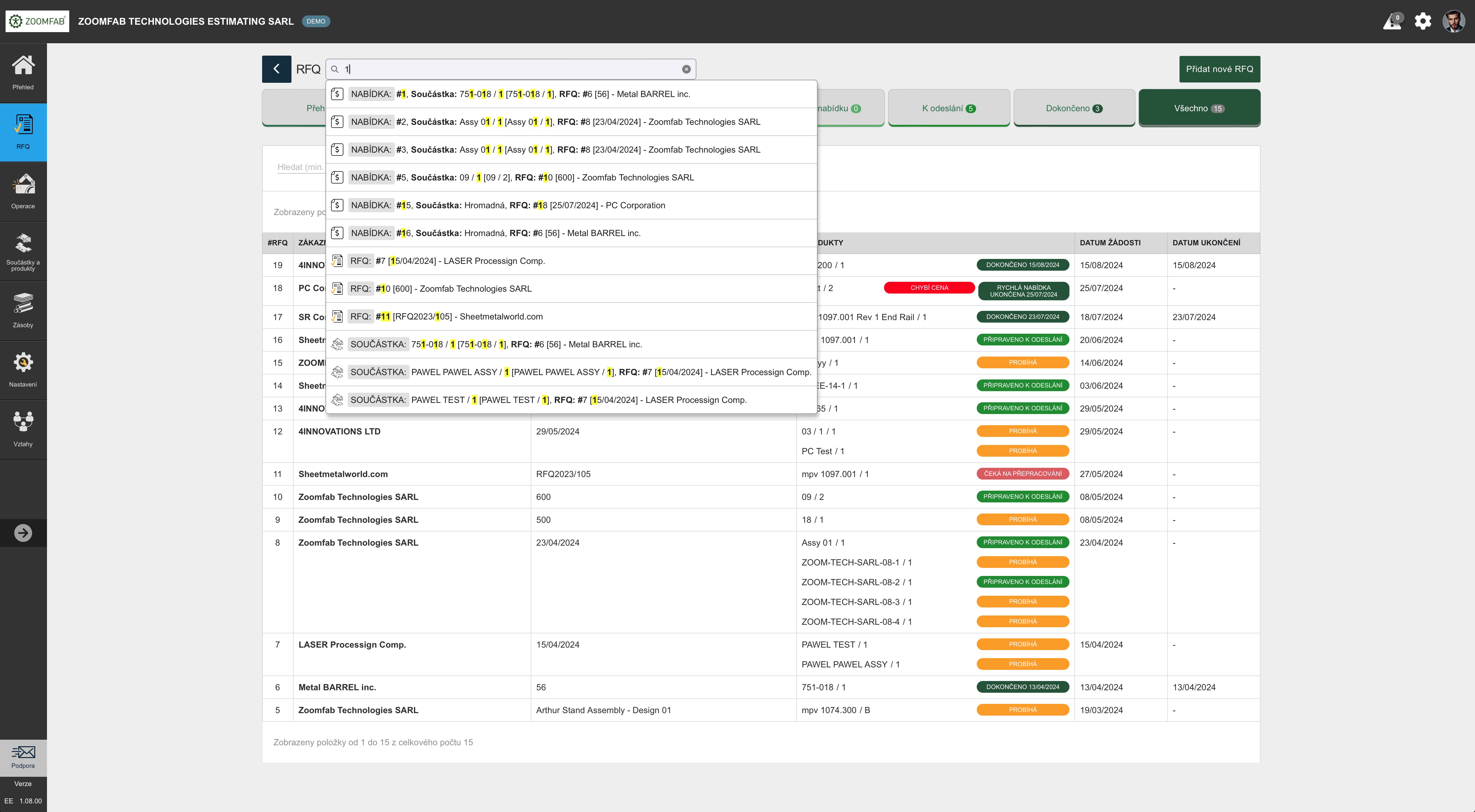
Task: Open the Vztahy relations icon
Action: click(23, 429)
